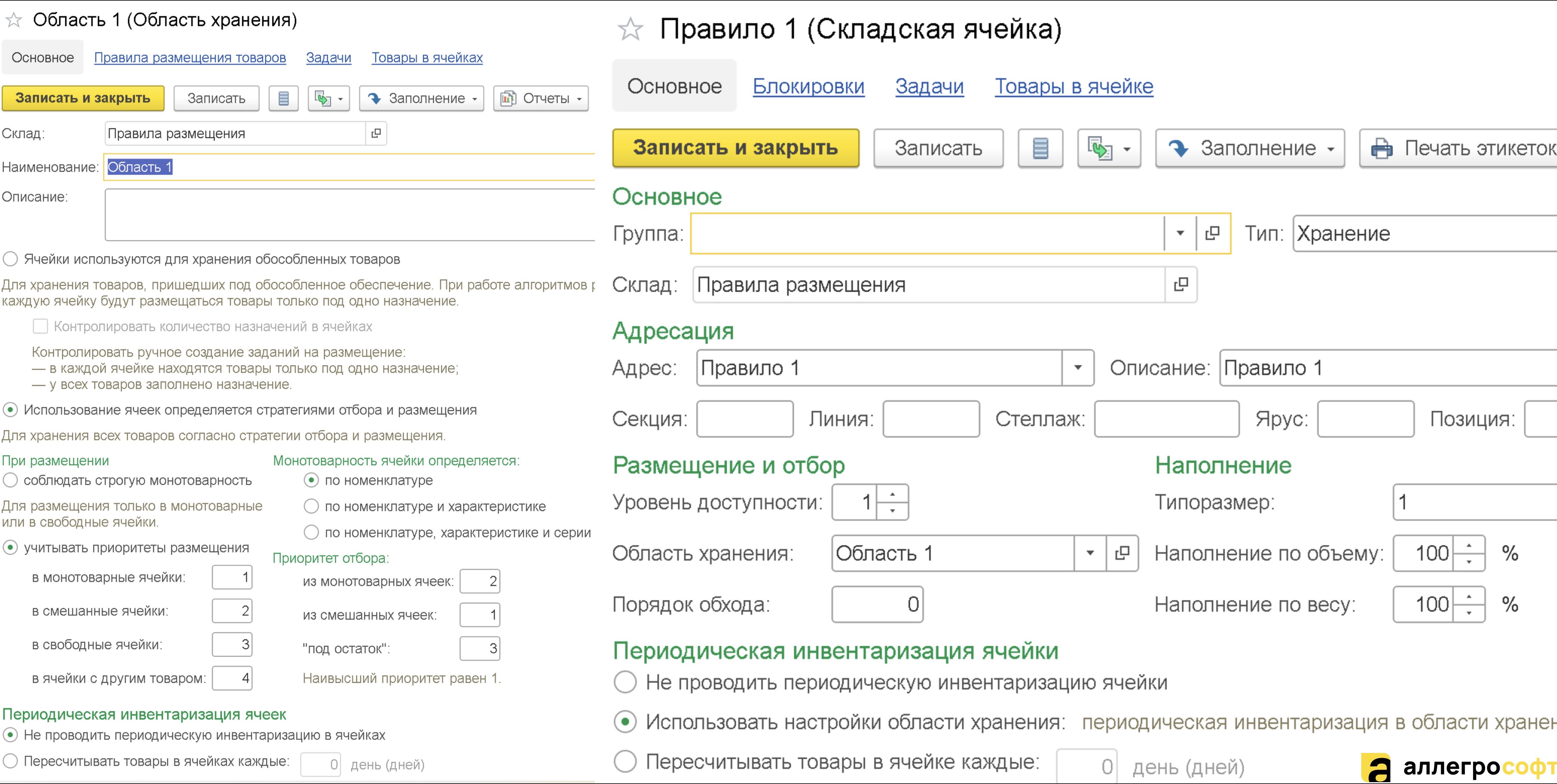
Task: Edit priority в монотоварные ячейки field
Action: 232,577
